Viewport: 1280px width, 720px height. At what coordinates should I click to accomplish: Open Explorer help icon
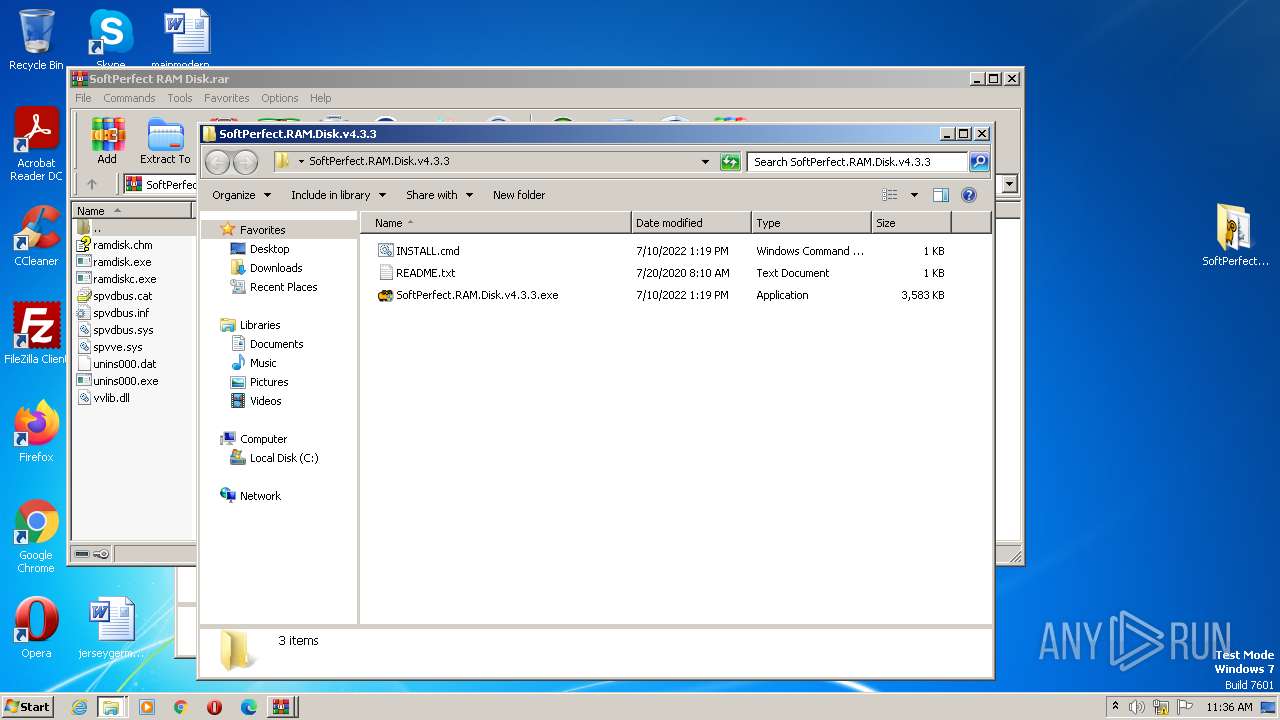tap(968, 195)
